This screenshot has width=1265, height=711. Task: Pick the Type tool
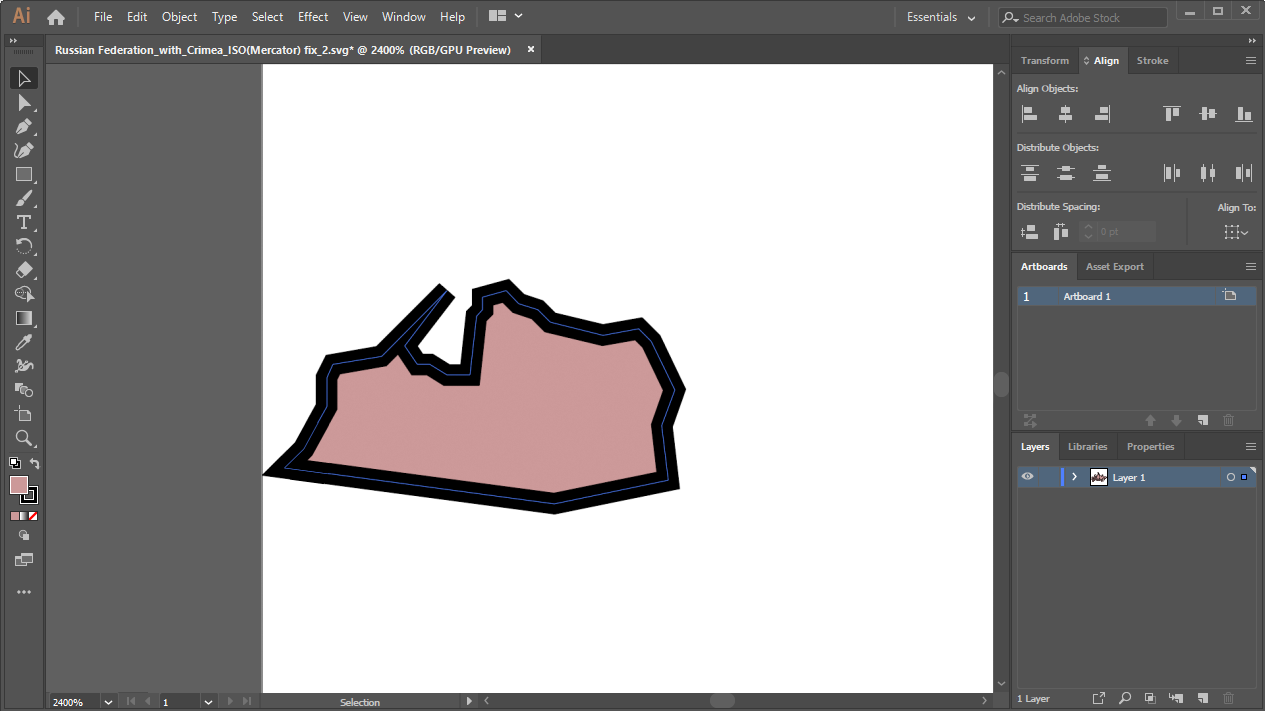click(x=24, y=222)
